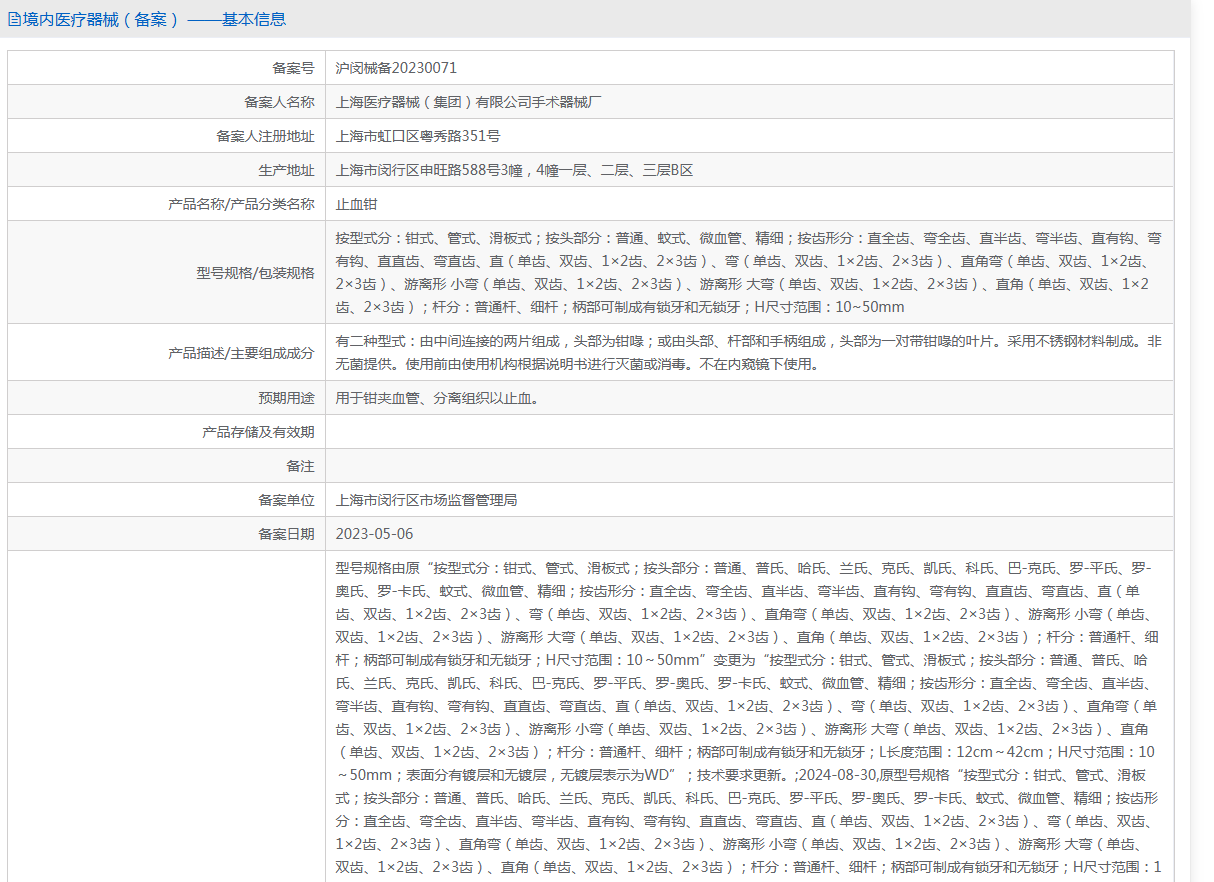The width and height of the screenshot is (1214, 882).
Task: Select filing date 2023-05-06
Action: tap(374, 534)
